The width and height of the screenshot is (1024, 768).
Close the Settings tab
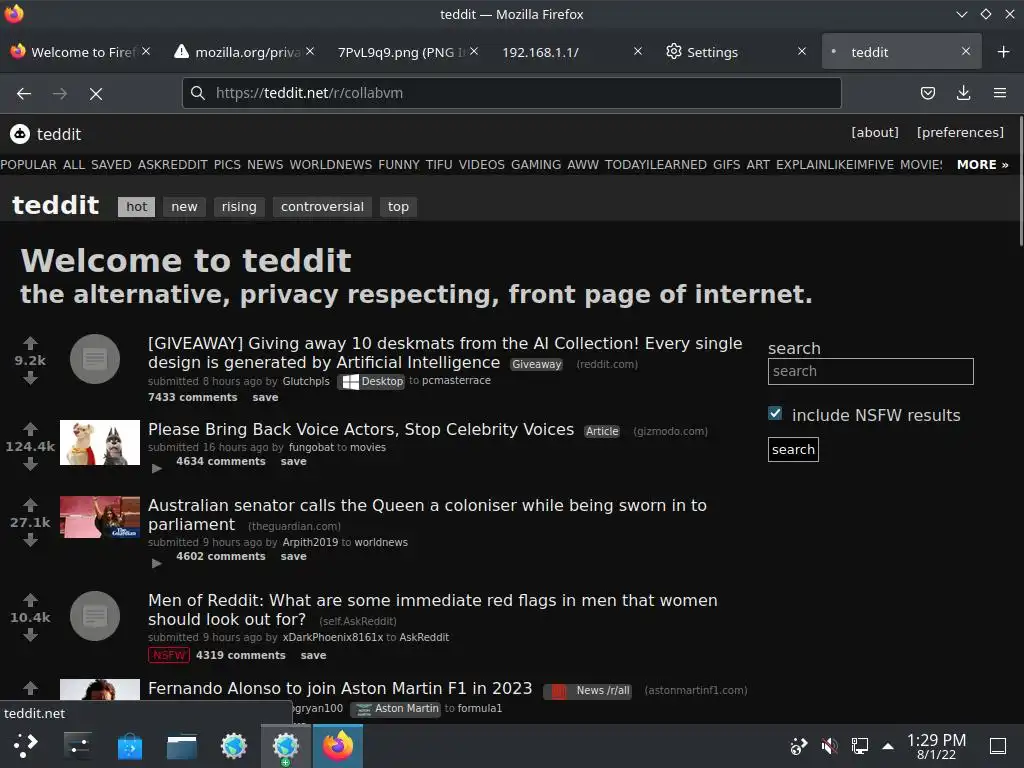click(802, 51)
